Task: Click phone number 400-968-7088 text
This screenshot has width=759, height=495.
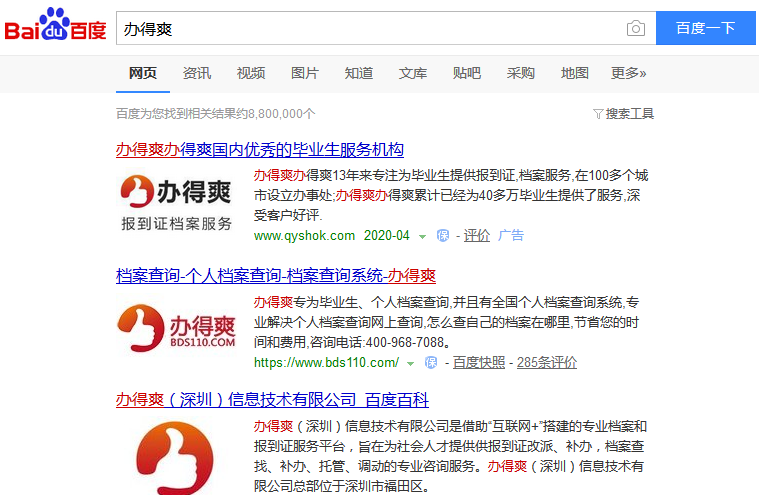Action: (x=405, y=343)
